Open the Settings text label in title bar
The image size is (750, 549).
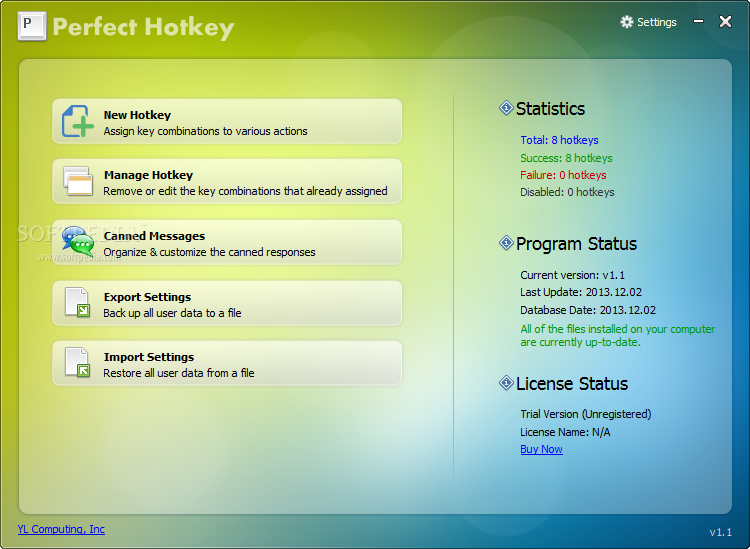tap(657, 22)
